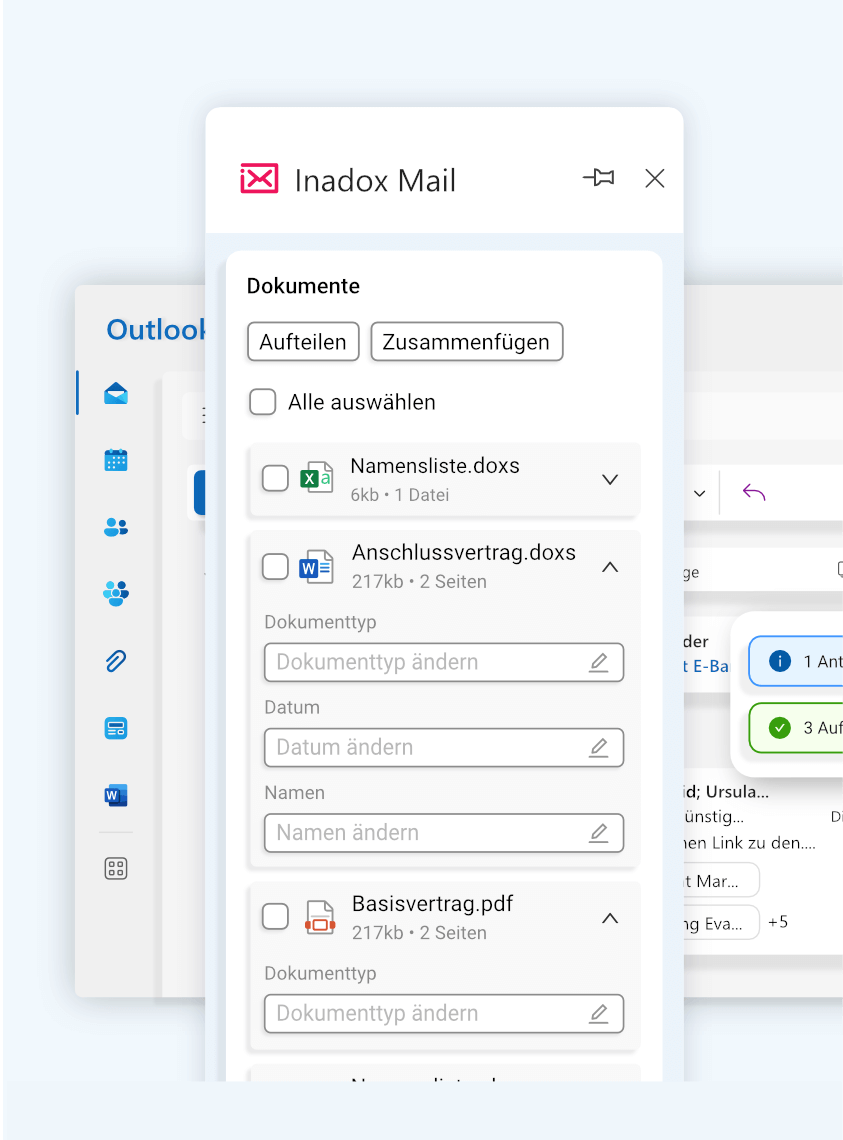Open the People contacts icon

pyautogui.click(x=116, y=527)
